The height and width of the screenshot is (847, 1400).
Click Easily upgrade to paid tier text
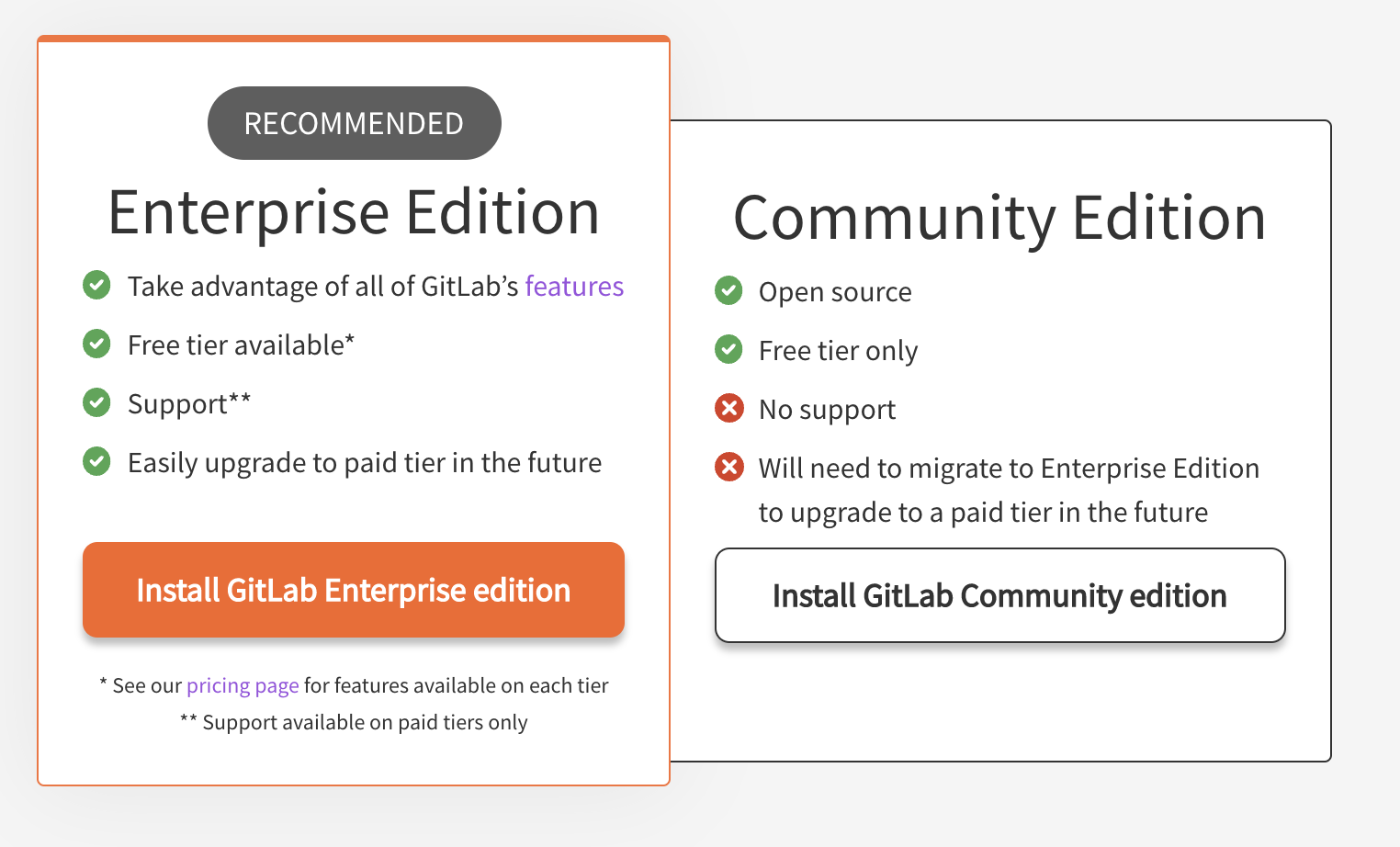tap(365, 463)
